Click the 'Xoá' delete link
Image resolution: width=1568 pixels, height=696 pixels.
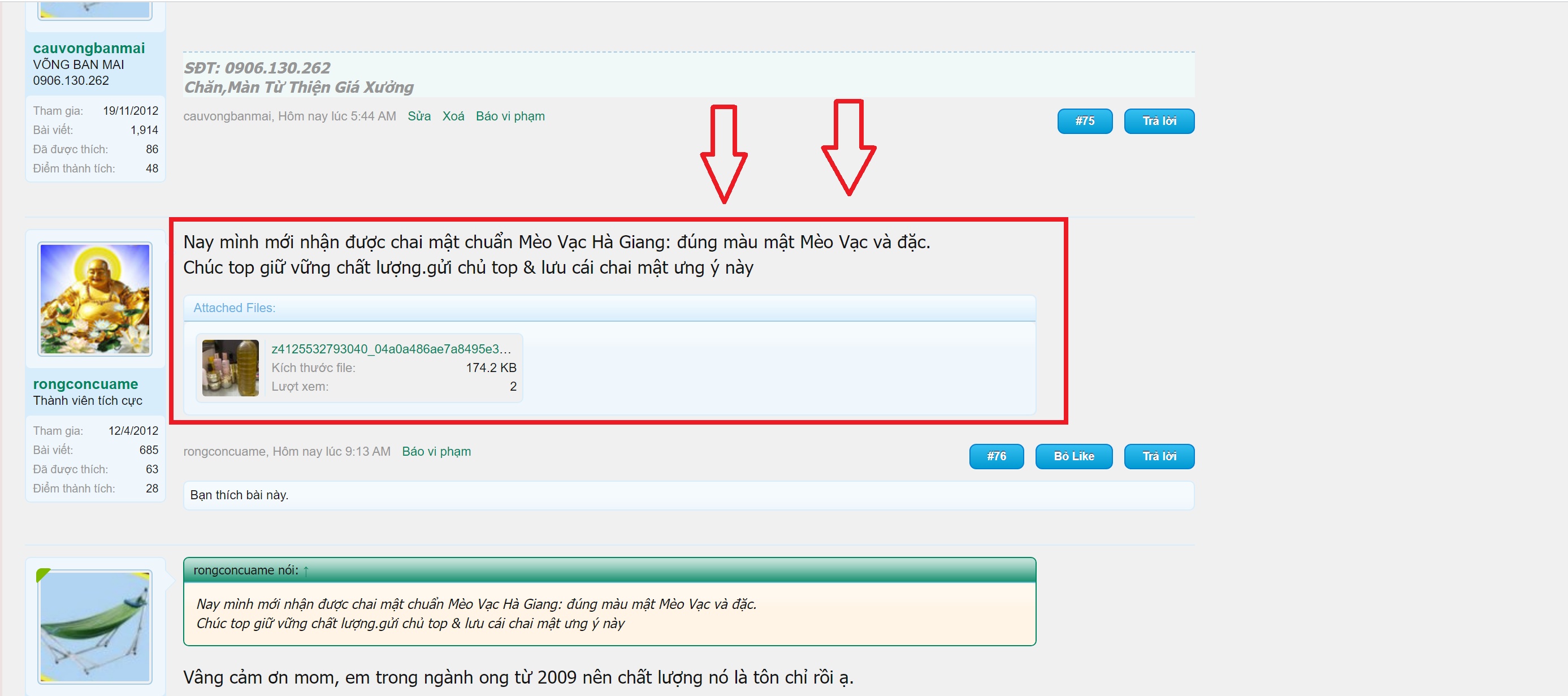click(x=453, y=116)
